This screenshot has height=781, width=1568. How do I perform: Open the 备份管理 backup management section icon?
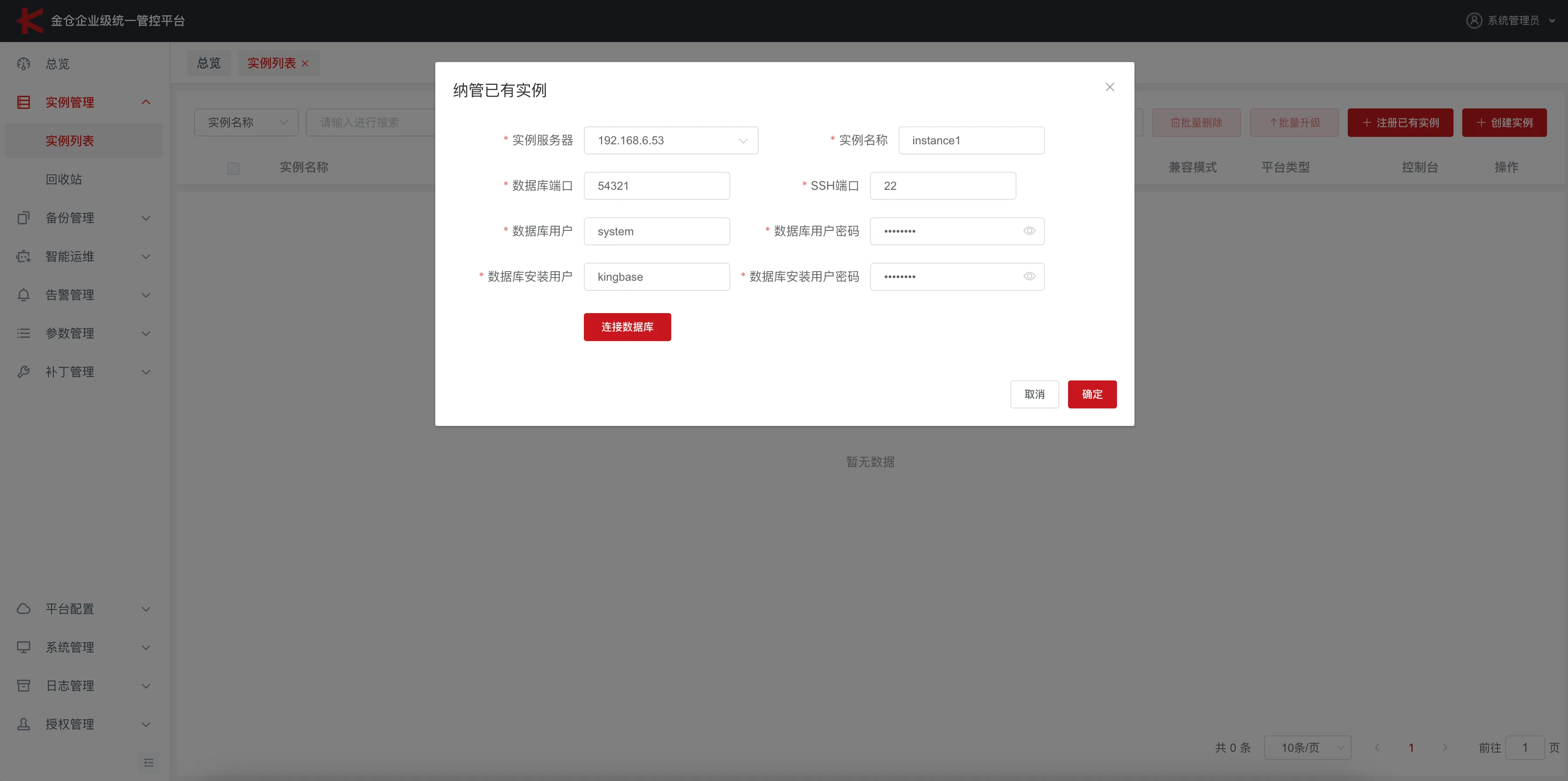[x=23, y=217]
